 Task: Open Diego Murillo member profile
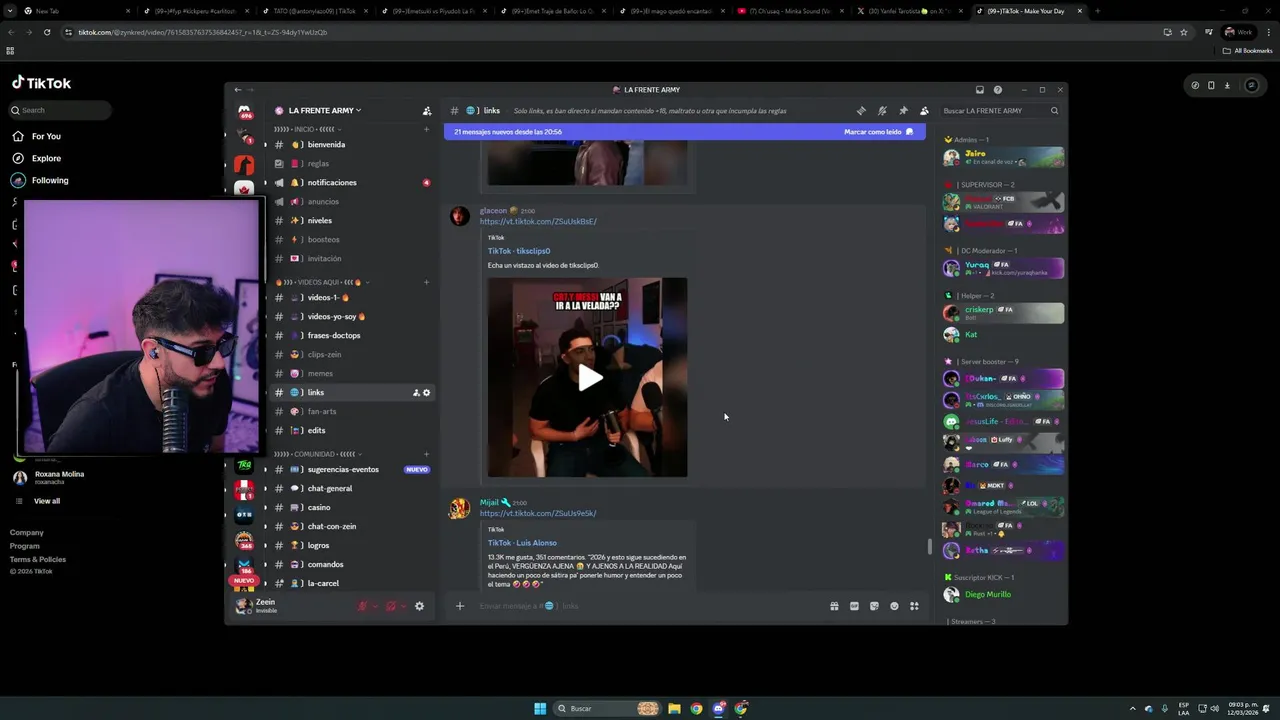1003,595
